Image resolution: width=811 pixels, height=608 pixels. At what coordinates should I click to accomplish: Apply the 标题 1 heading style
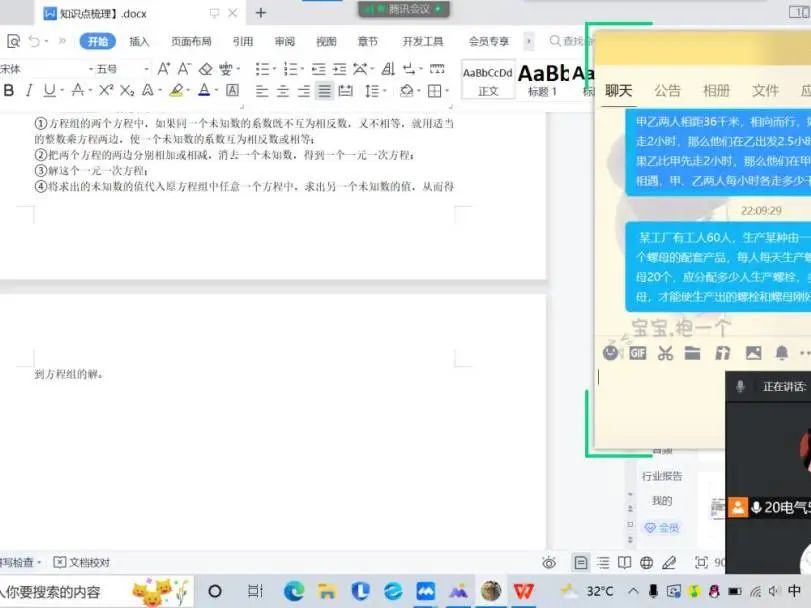pos(543,79)
